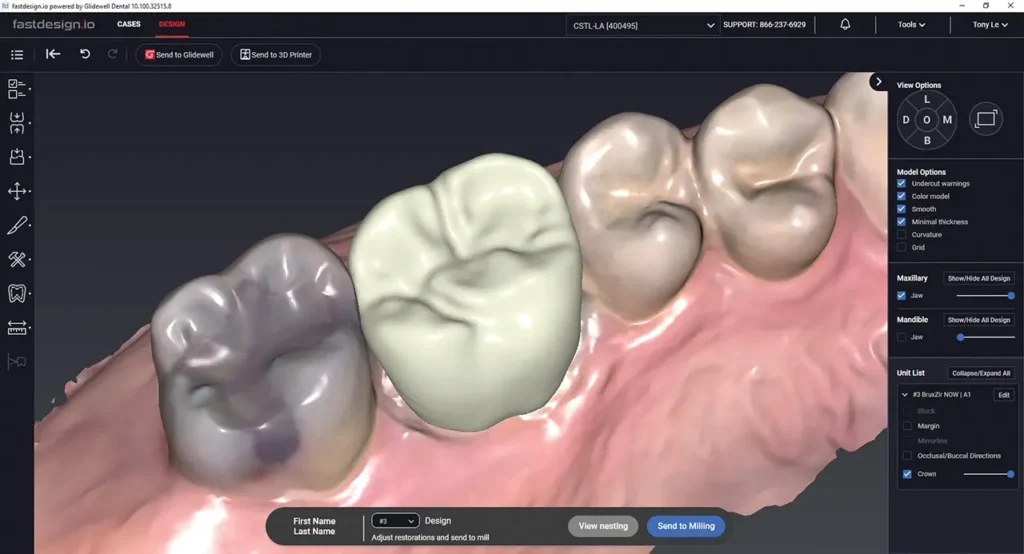1024x554 pixels.
Task: Open the Tools menu
Action: tap(911, 25)
